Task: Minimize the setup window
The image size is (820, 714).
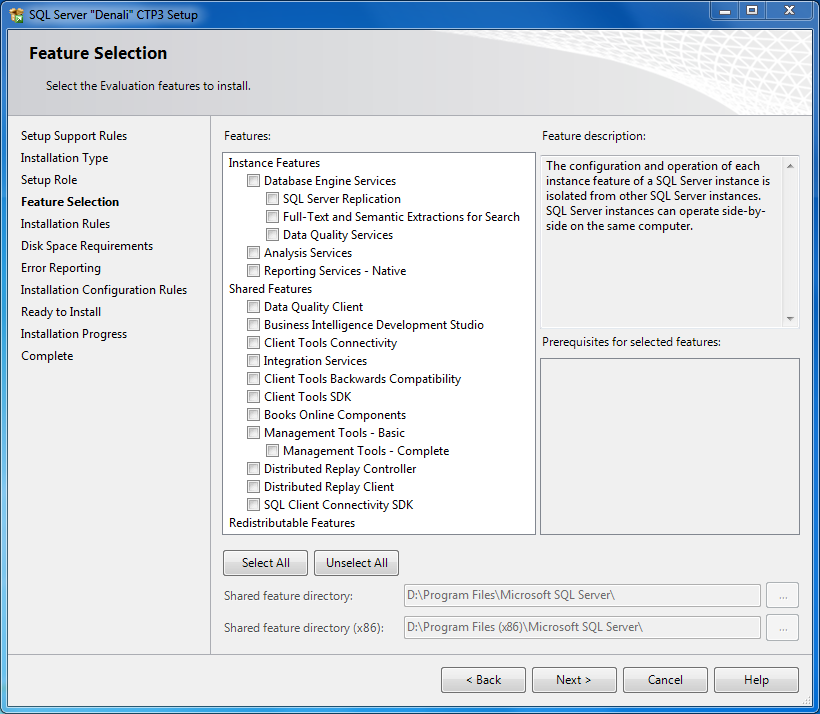Action: [x=725, y=11]
